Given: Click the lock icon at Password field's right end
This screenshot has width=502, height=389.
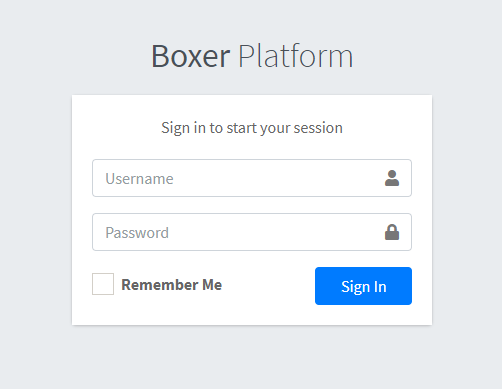Looking at the screenshot, I should 392,232.
